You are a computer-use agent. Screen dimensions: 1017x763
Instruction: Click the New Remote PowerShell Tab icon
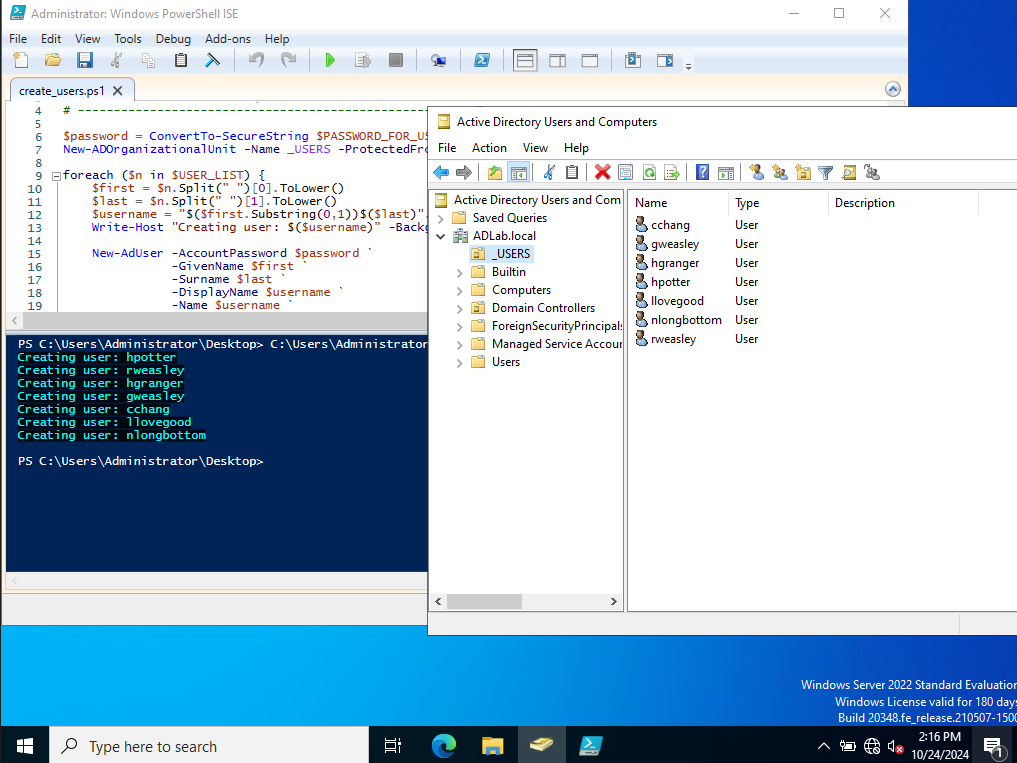(438, 61)
